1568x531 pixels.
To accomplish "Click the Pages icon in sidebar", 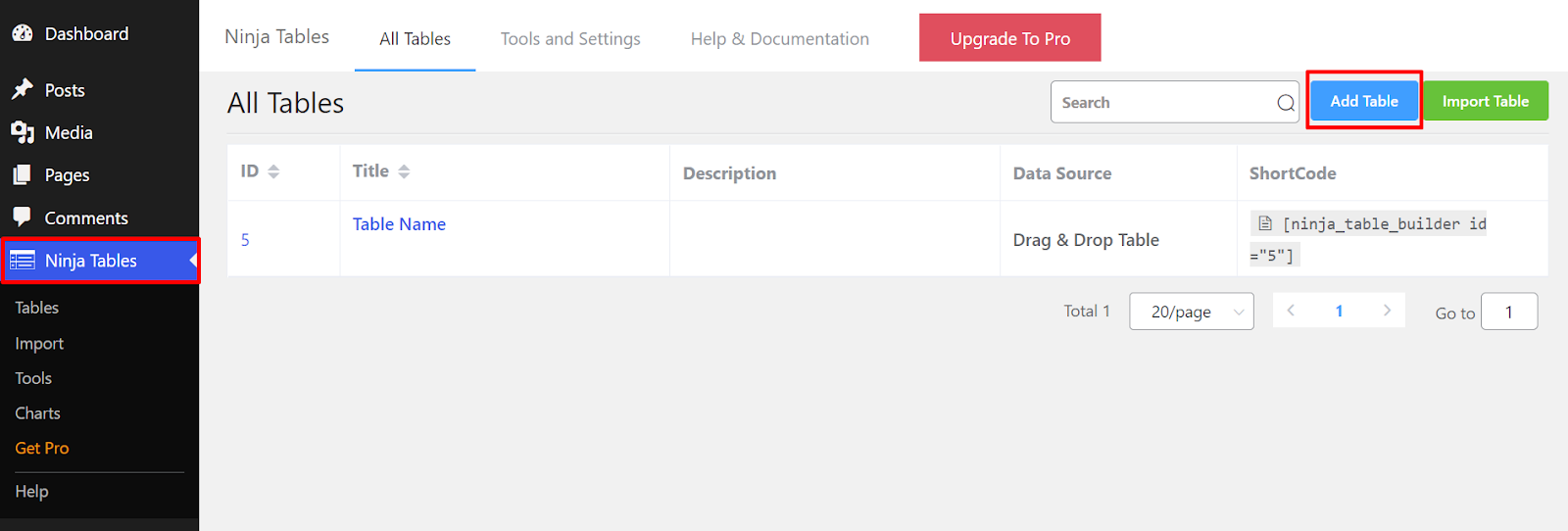I will (23, 174).
